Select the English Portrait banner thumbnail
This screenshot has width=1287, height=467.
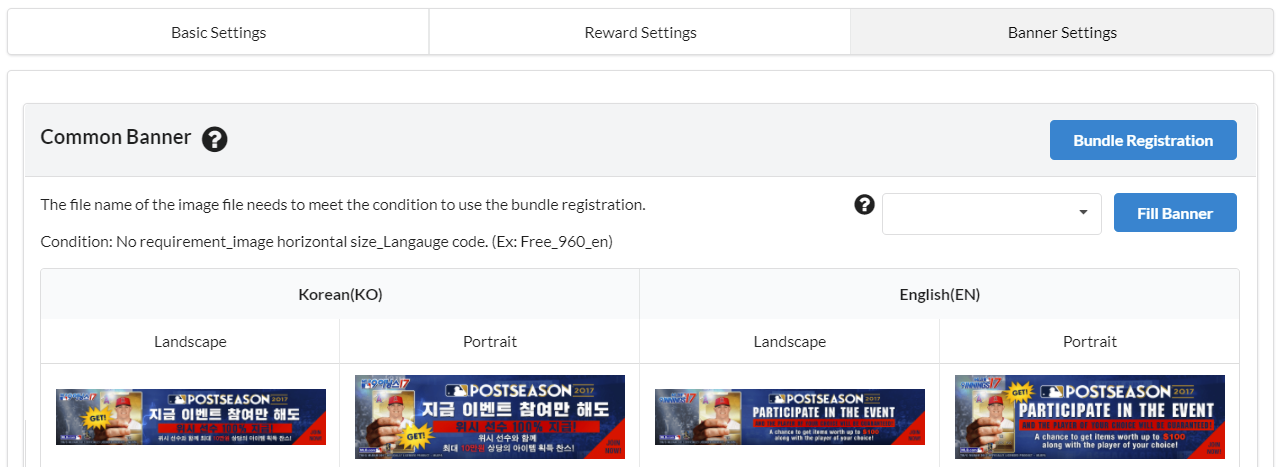point(1090,417)
